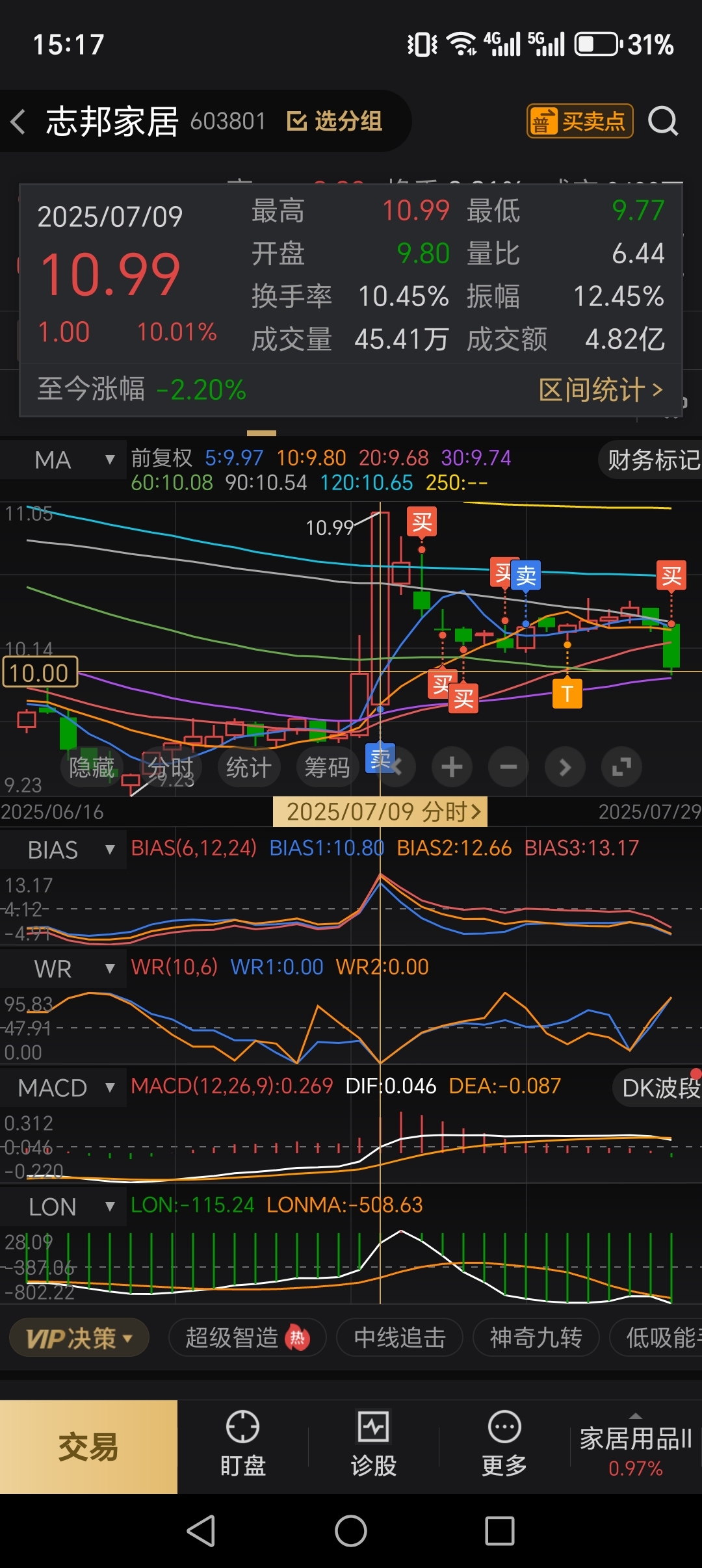Open the DK波段 button
702x1568 pixels.
point(658,1088)
